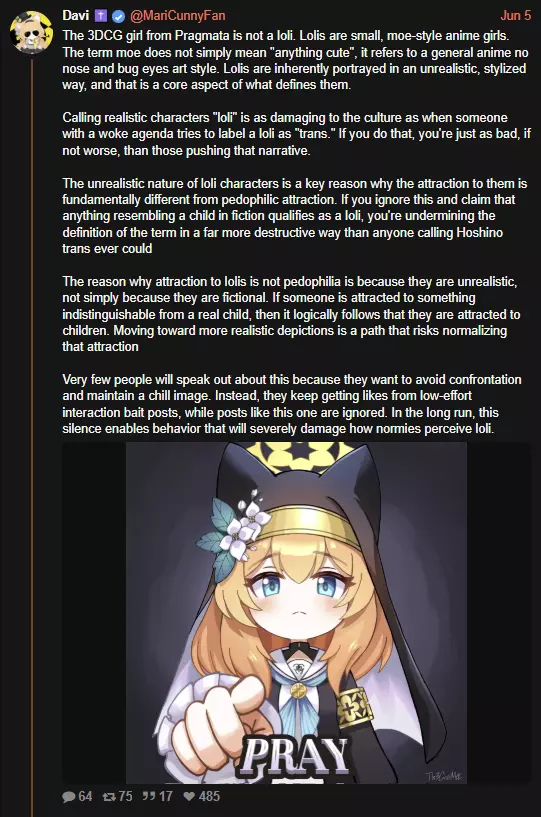This screenshot has height=817, width=541.
Task: Open the Davi display name link
Action: (x=76, y=16)
